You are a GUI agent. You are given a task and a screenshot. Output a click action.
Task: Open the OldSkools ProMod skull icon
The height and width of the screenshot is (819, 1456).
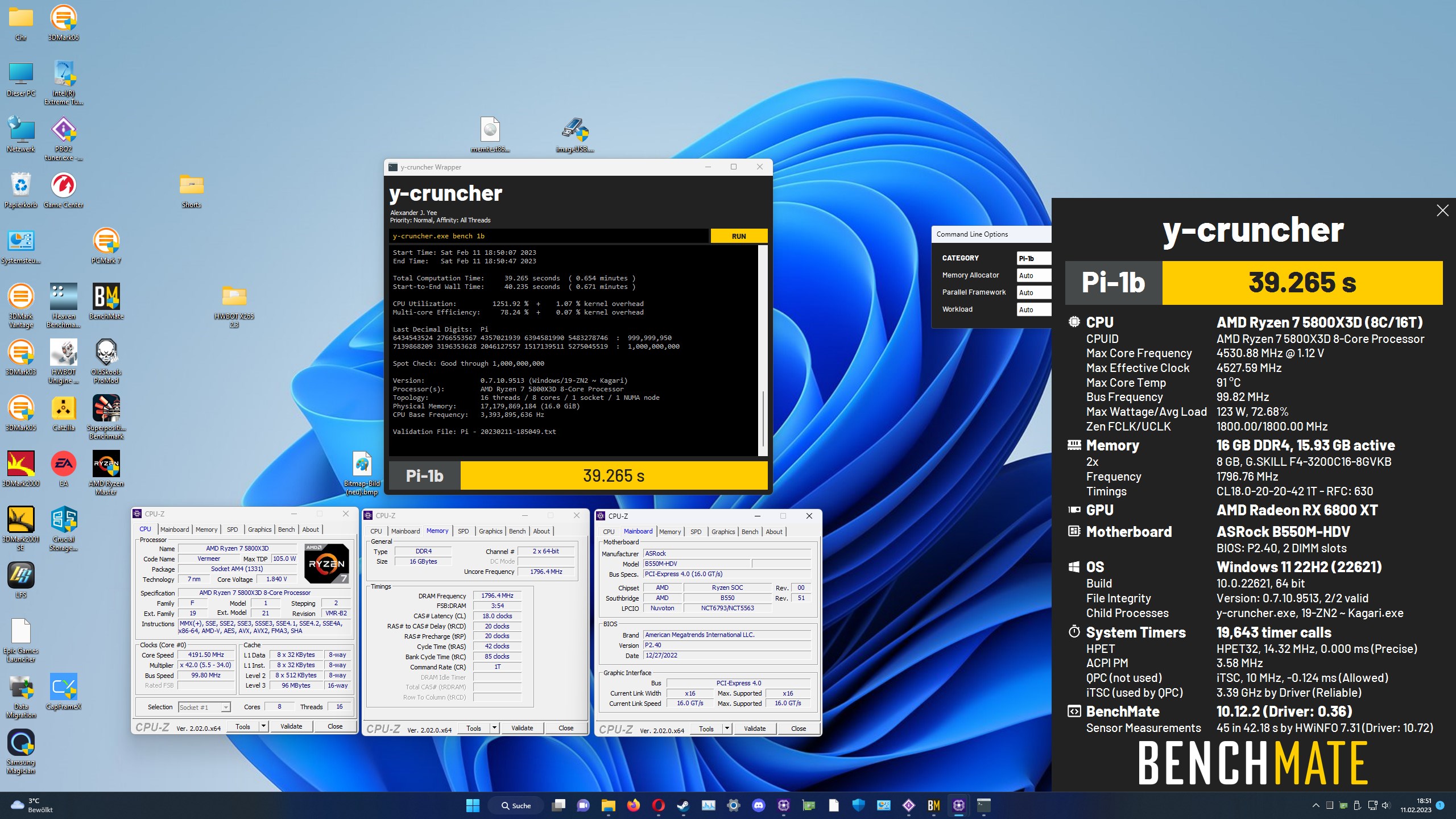tap(106, 361)
